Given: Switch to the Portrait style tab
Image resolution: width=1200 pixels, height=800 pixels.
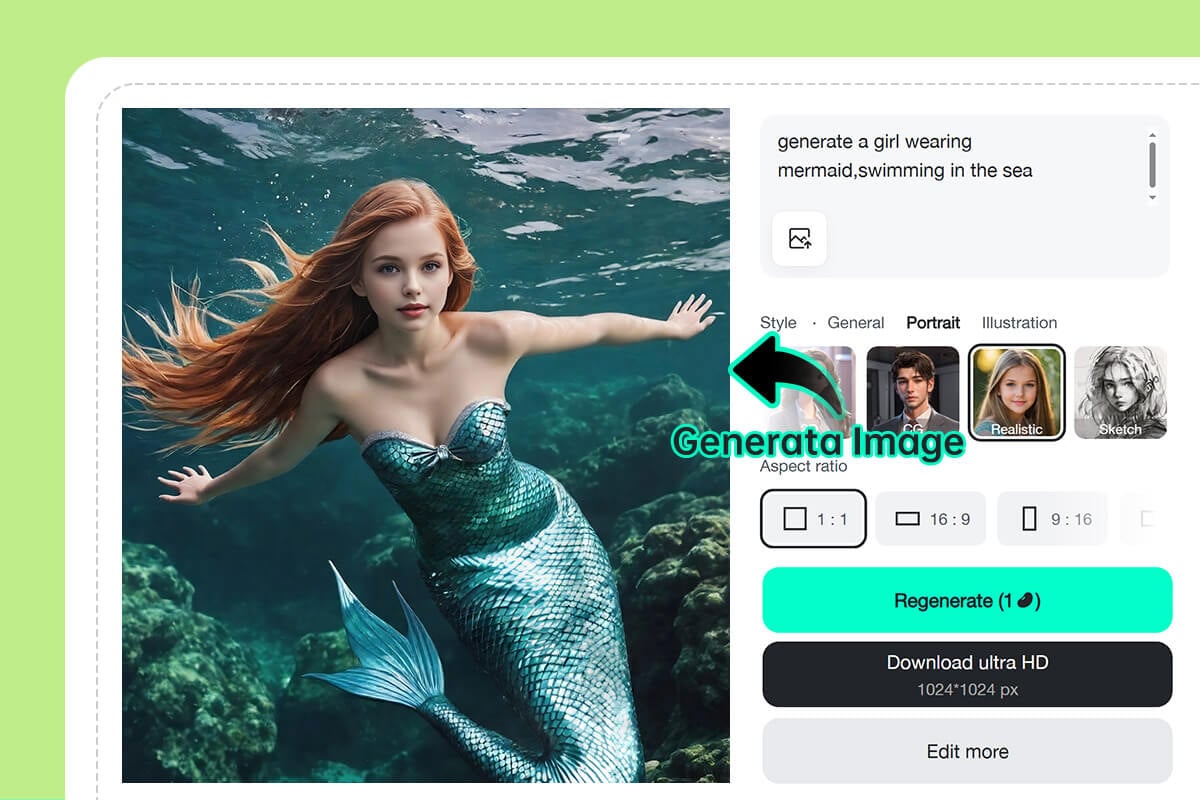Looking at the screenshot, I should [933, 323].
